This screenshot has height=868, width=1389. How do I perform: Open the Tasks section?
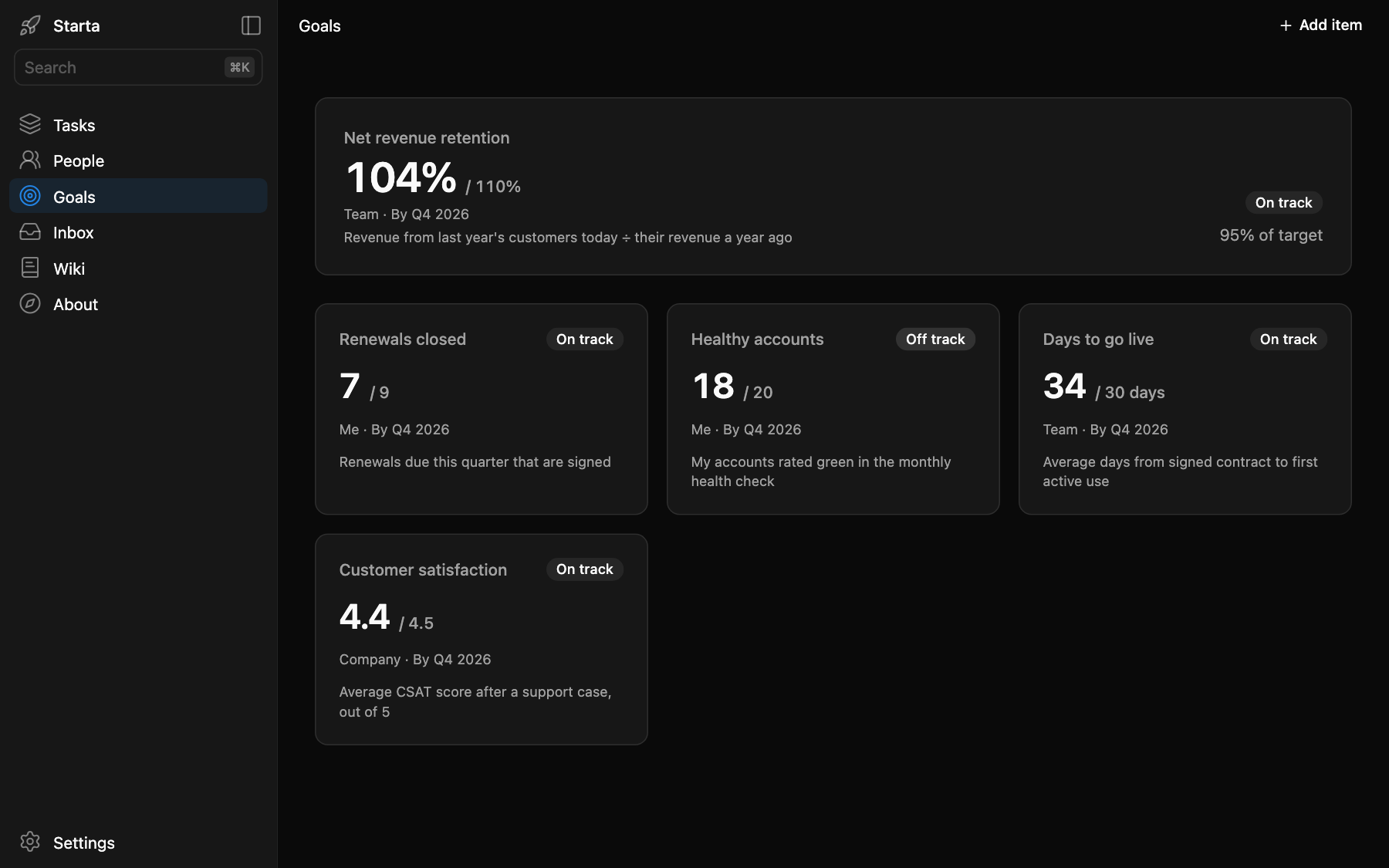coord(138,124)
